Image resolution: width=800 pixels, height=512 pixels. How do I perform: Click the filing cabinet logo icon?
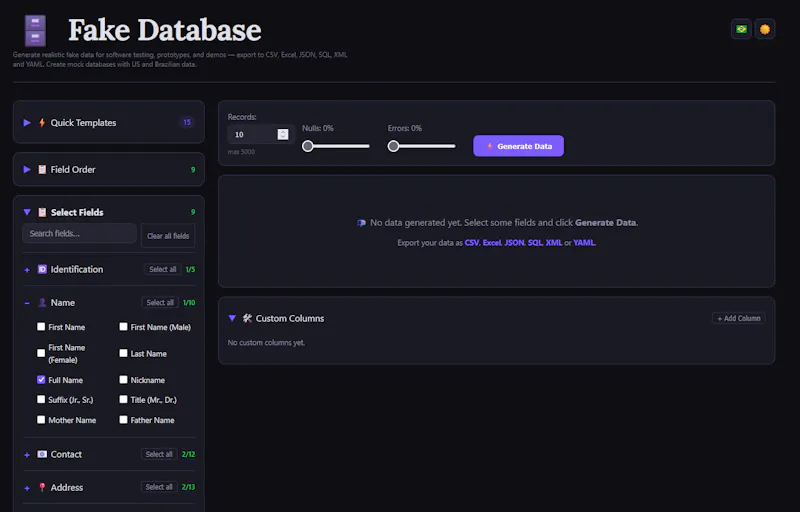pyautogui.click(x=35, y=31)
